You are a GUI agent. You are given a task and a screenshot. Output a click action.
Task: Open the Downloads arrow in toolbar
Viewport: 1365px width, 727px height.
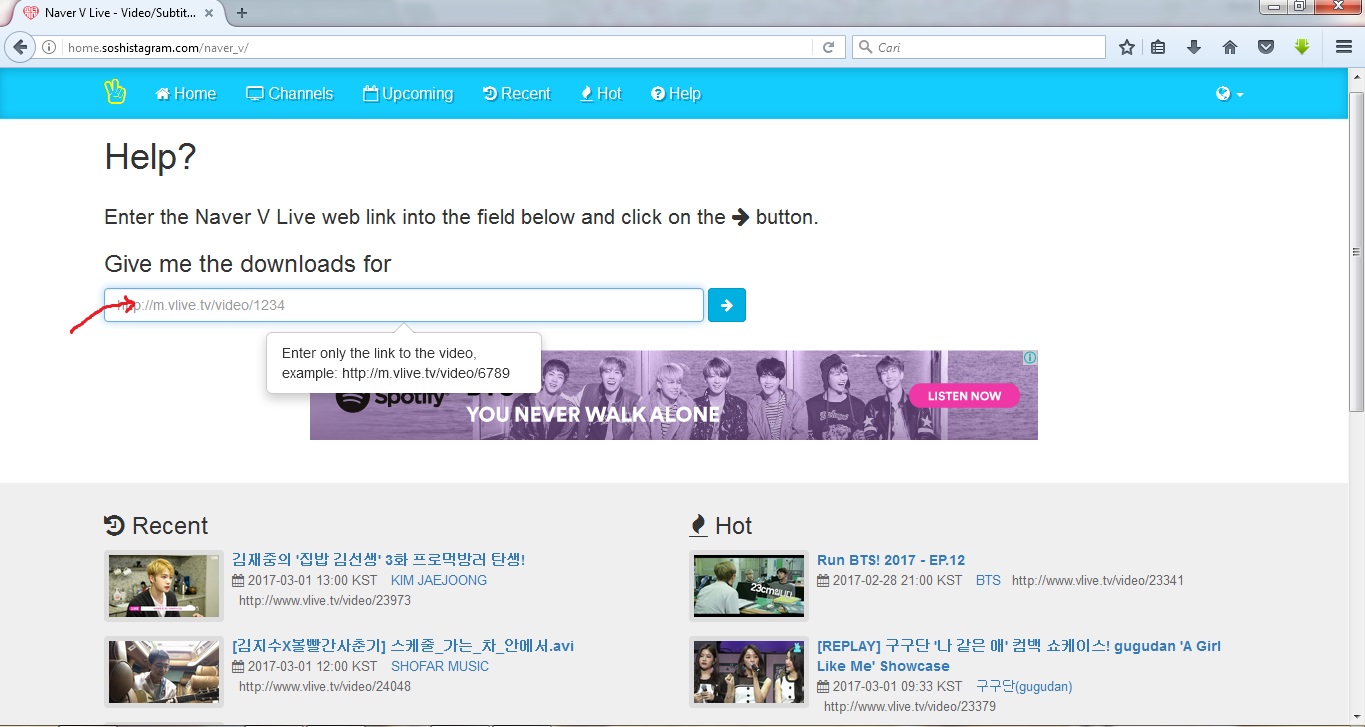click(x=1194, y=47)
